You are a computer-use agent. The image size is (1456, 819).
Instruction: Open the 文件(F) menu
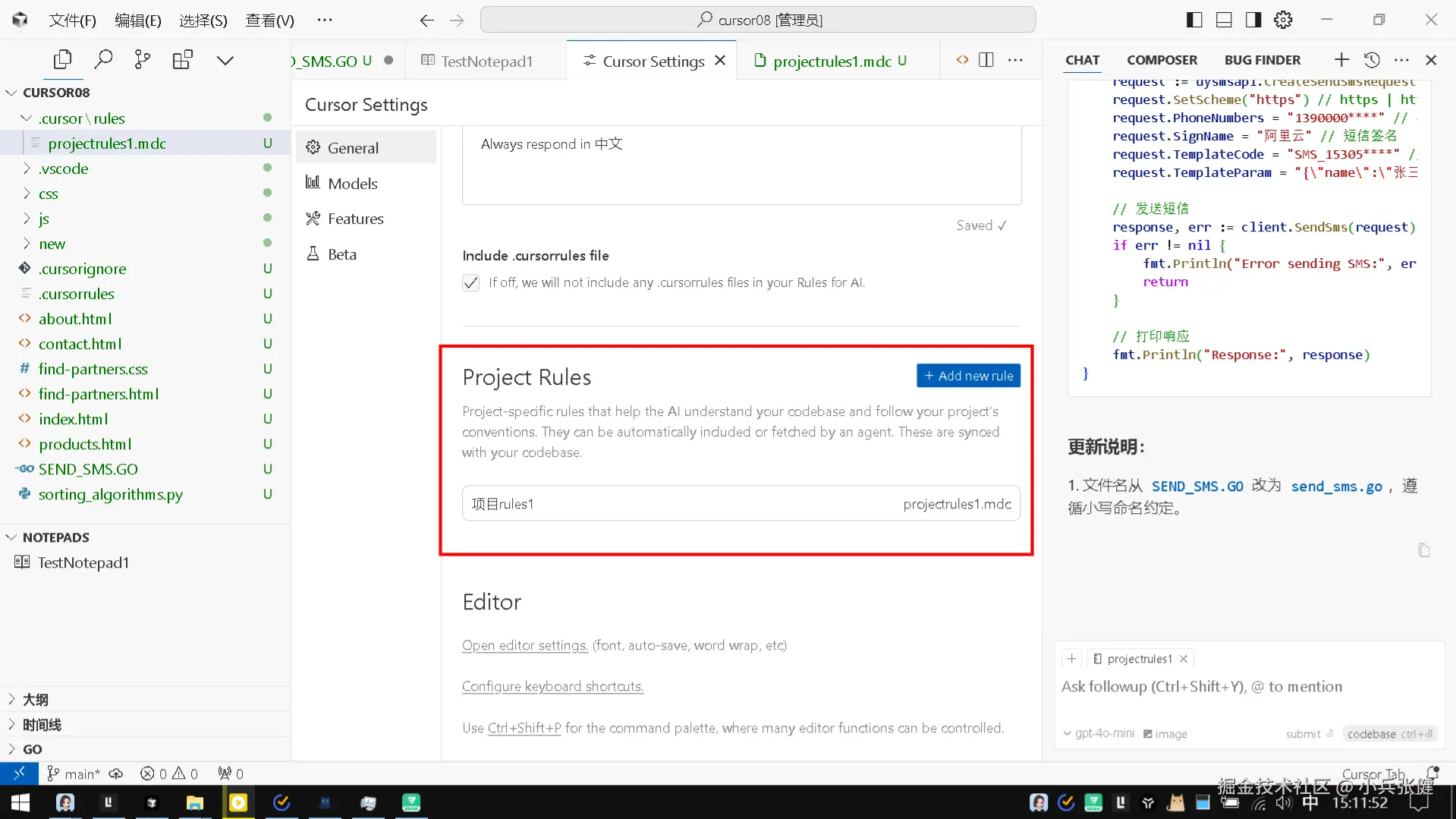coord(73,20)
